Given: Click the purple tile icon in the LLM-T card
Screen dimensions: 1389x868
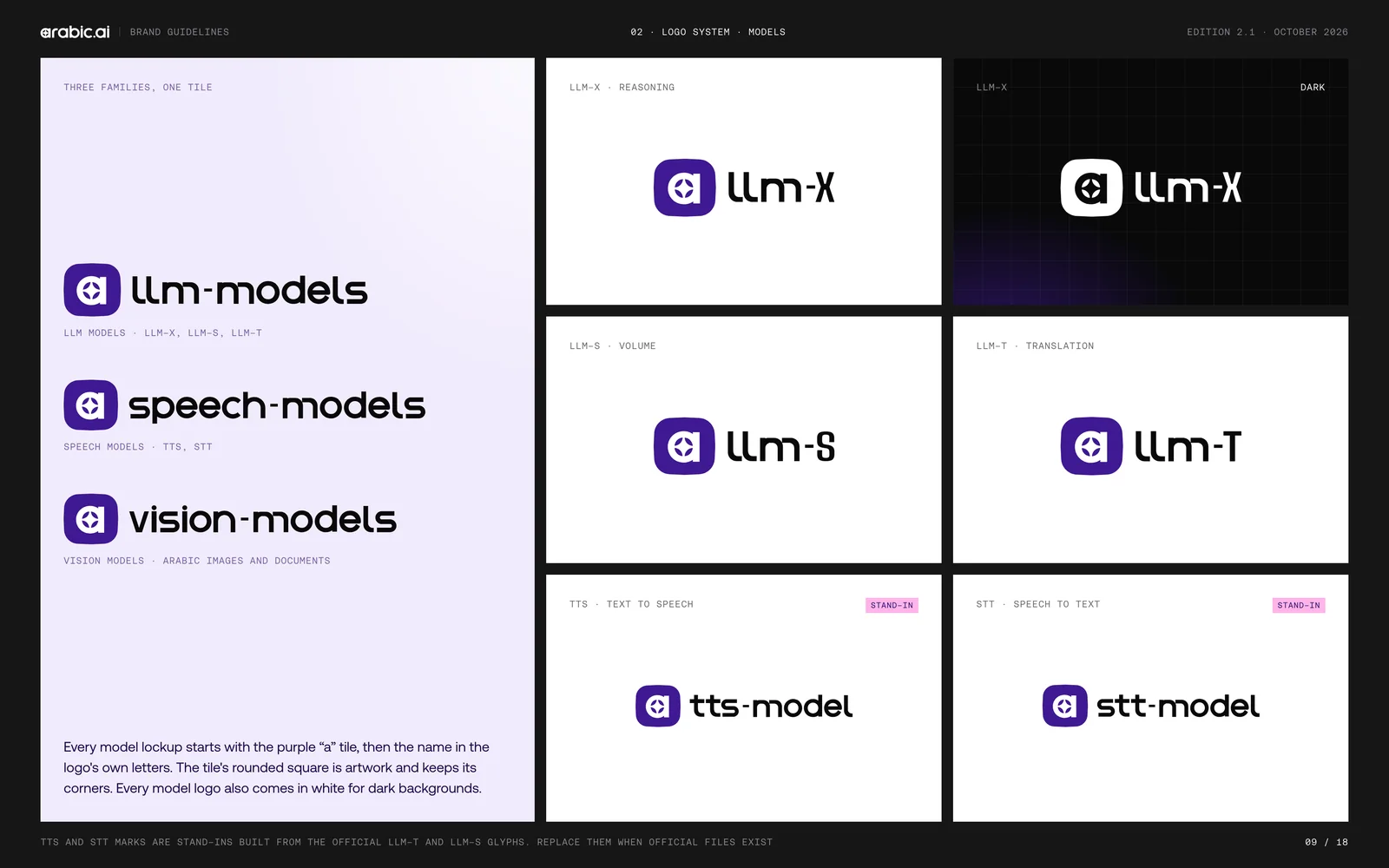Looking at the screenshot, I should (1091, 446).
